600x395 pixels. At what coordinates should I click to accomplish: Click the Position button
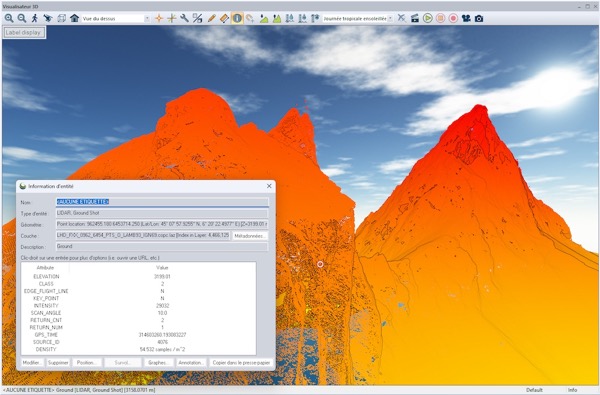(87, 362)
